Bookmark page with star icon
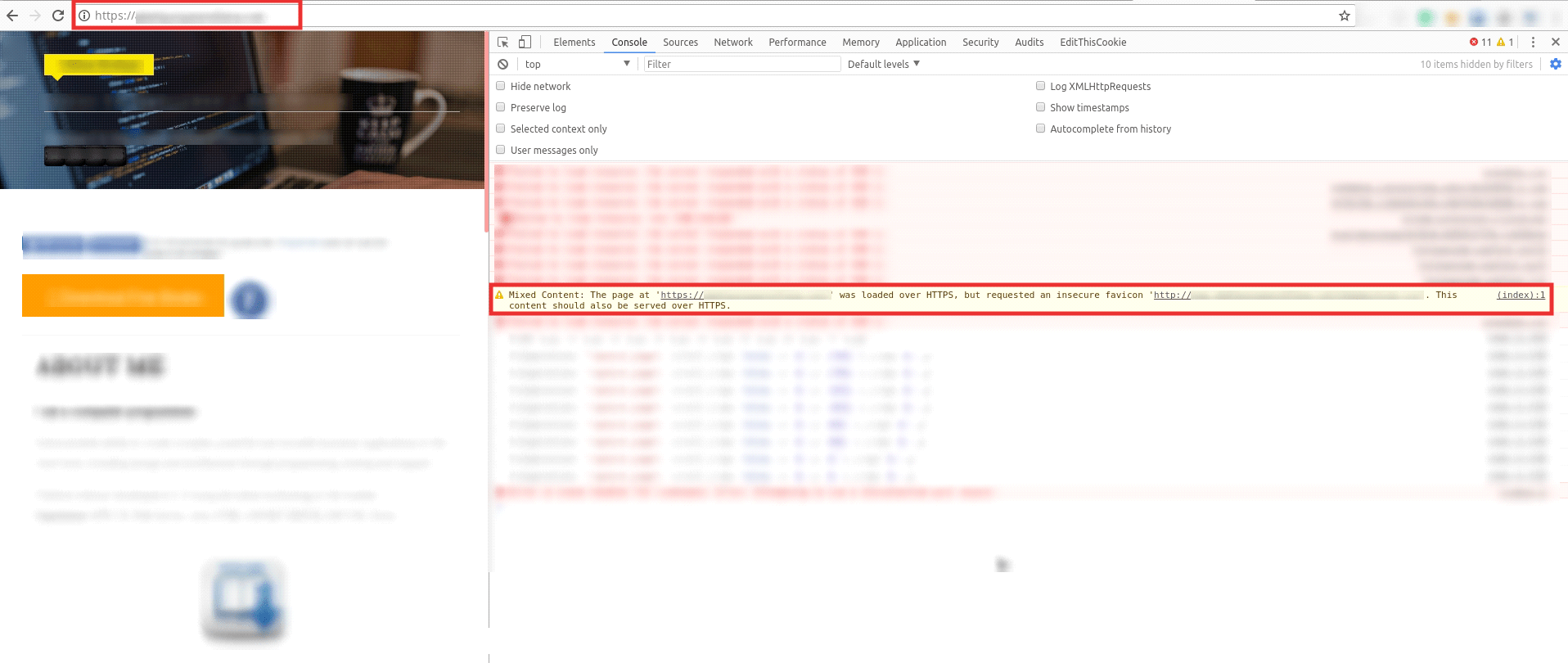1568x663 pixels. 1344,16
